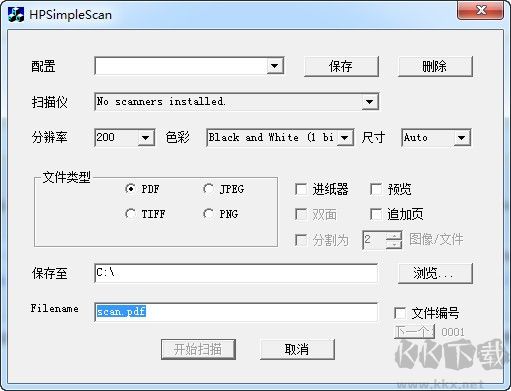Select the TIFF file type radio button
Image resolution: width=511 pixels, height=391 pixels.
click(130, 214)
